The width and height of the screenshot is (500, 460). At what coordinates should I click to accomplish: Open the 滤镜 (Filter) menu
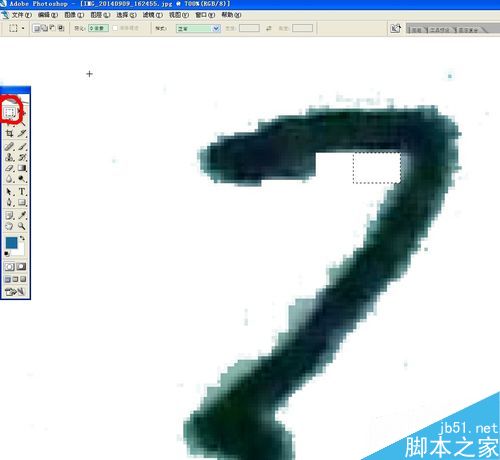click(153, 15)
